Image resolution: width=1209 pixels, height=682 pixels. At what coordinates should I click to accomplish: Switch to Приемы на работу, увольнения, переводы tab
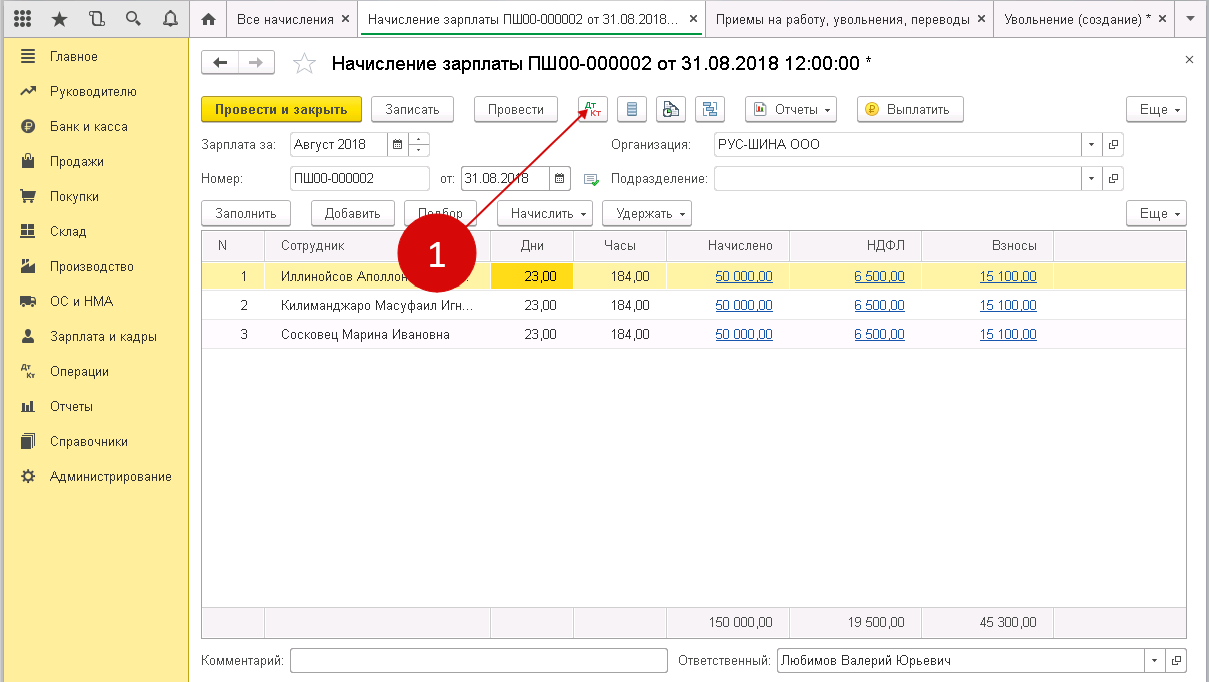coord(842,19)
